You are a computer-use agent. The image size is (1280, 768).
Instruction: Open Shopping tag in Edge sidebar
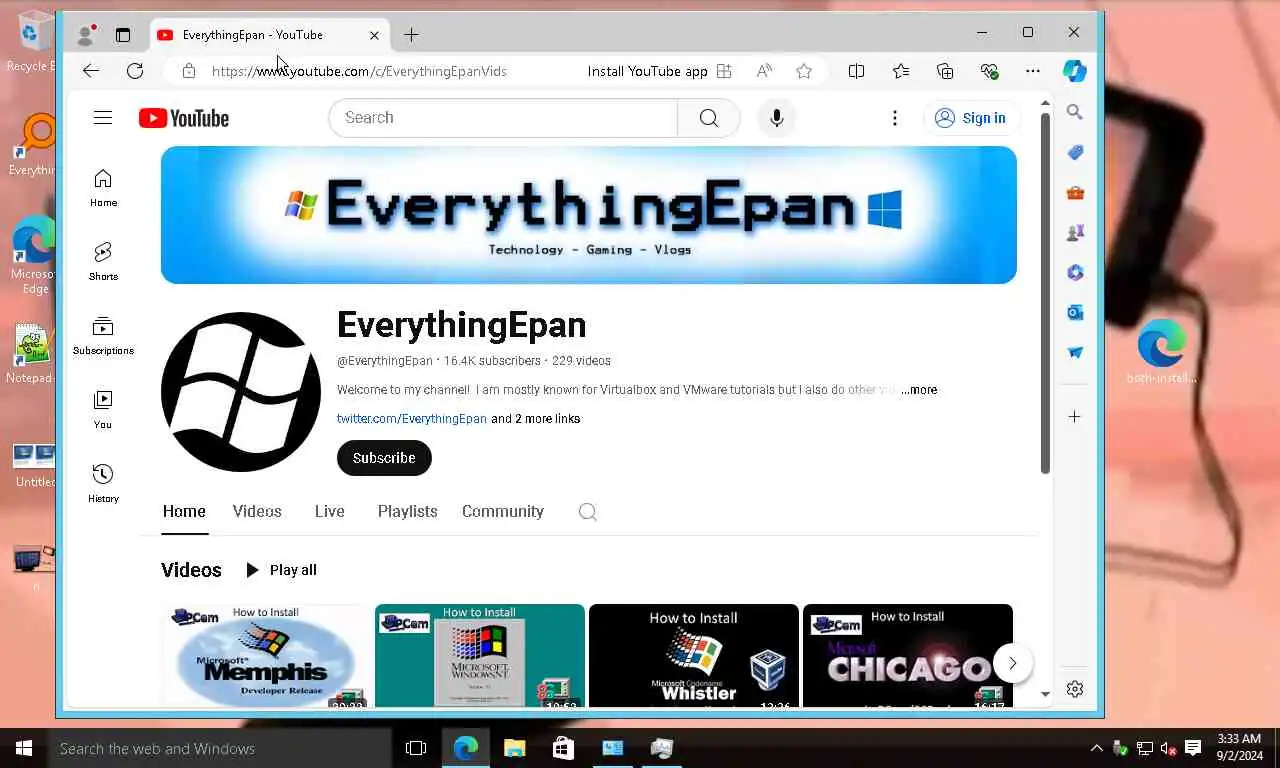tap(1075, 152)
